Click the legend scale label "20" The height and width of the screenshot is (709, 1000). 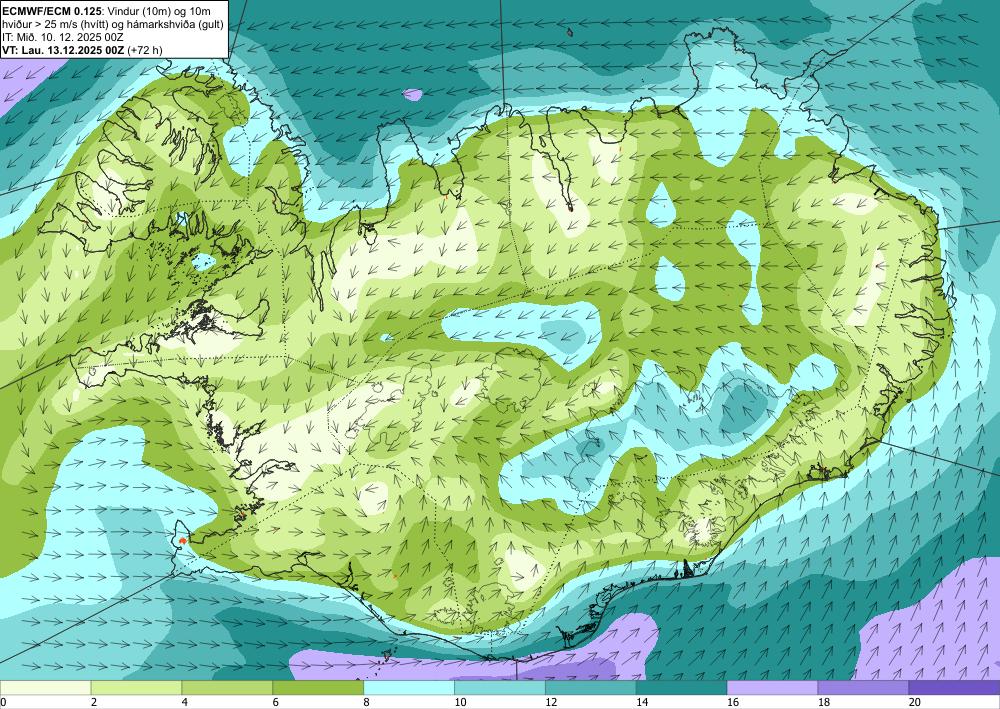915,703
